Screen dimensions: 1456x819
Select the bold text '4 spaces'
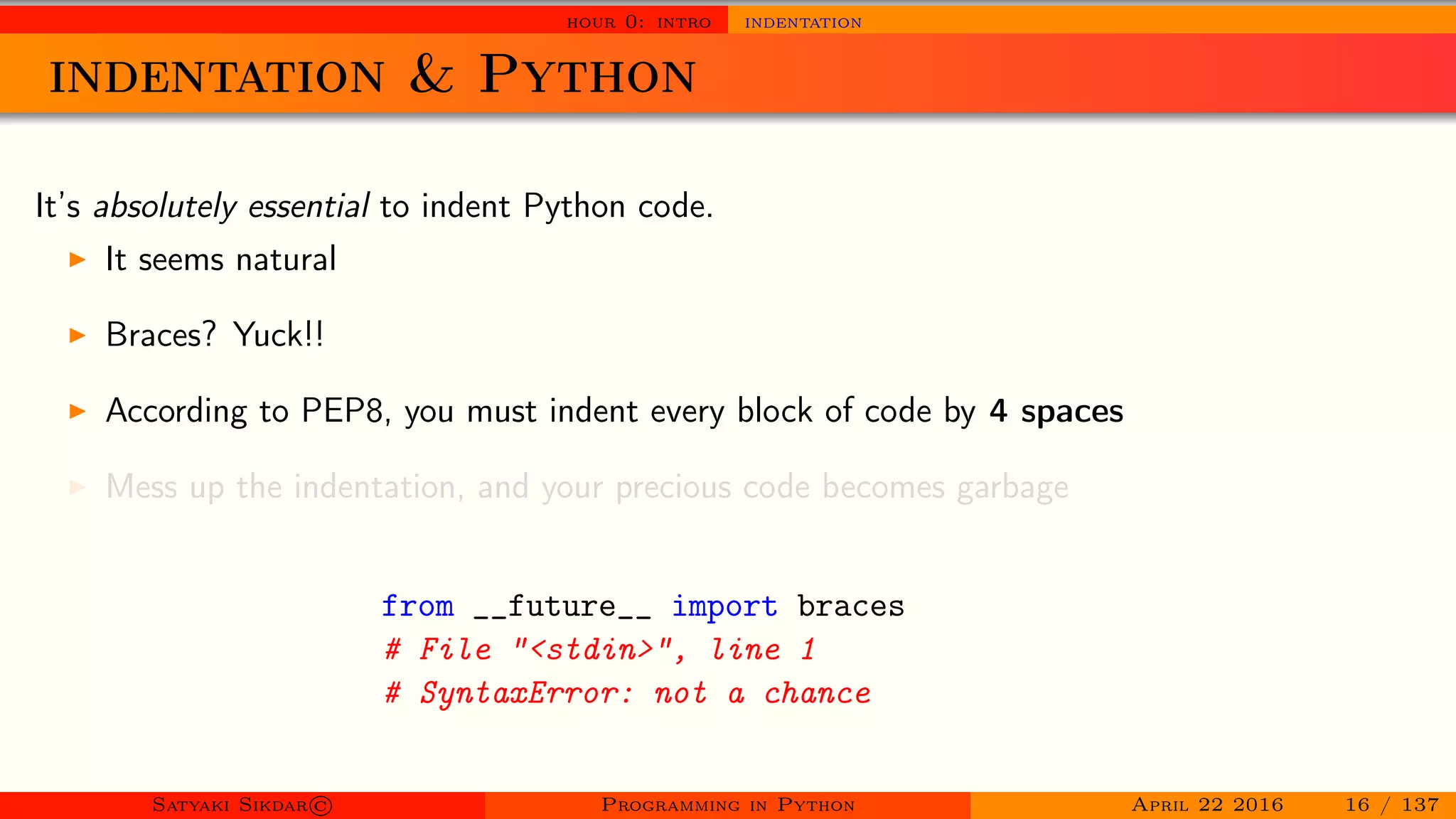(1056, 412)
